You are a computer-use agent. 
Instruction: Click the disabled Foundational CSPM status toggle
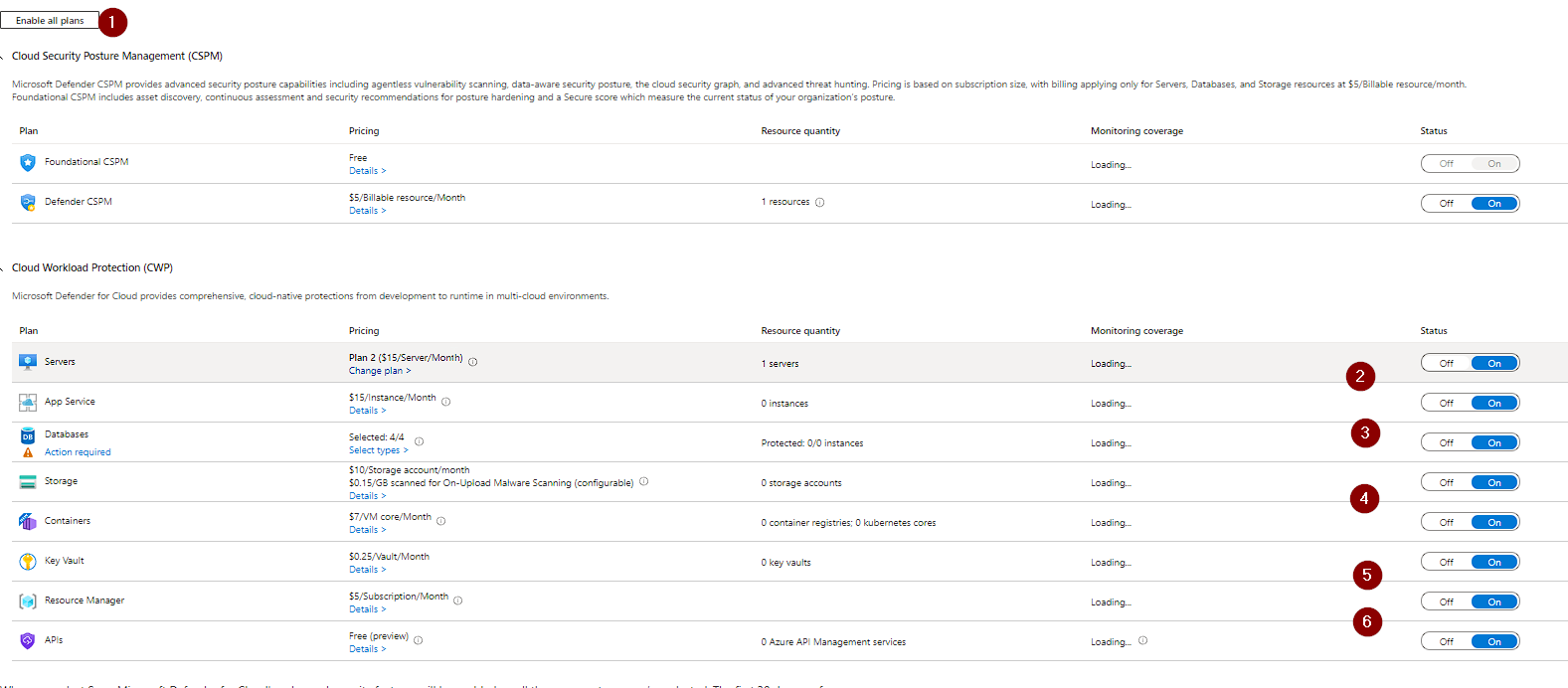tap(1471, 164)
